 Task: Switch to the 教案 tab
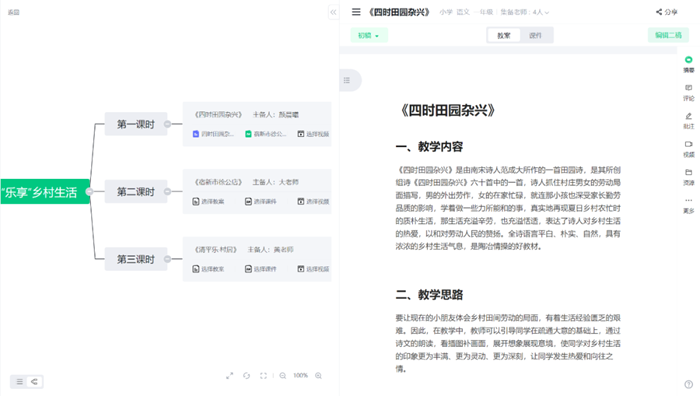pos(504,35)
